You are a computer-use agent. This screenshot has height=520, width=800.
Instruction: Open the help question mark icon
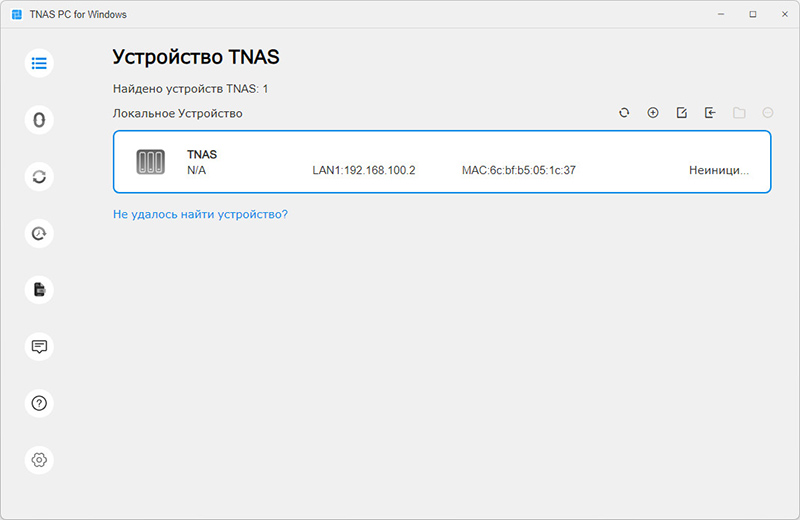point(39,403)
